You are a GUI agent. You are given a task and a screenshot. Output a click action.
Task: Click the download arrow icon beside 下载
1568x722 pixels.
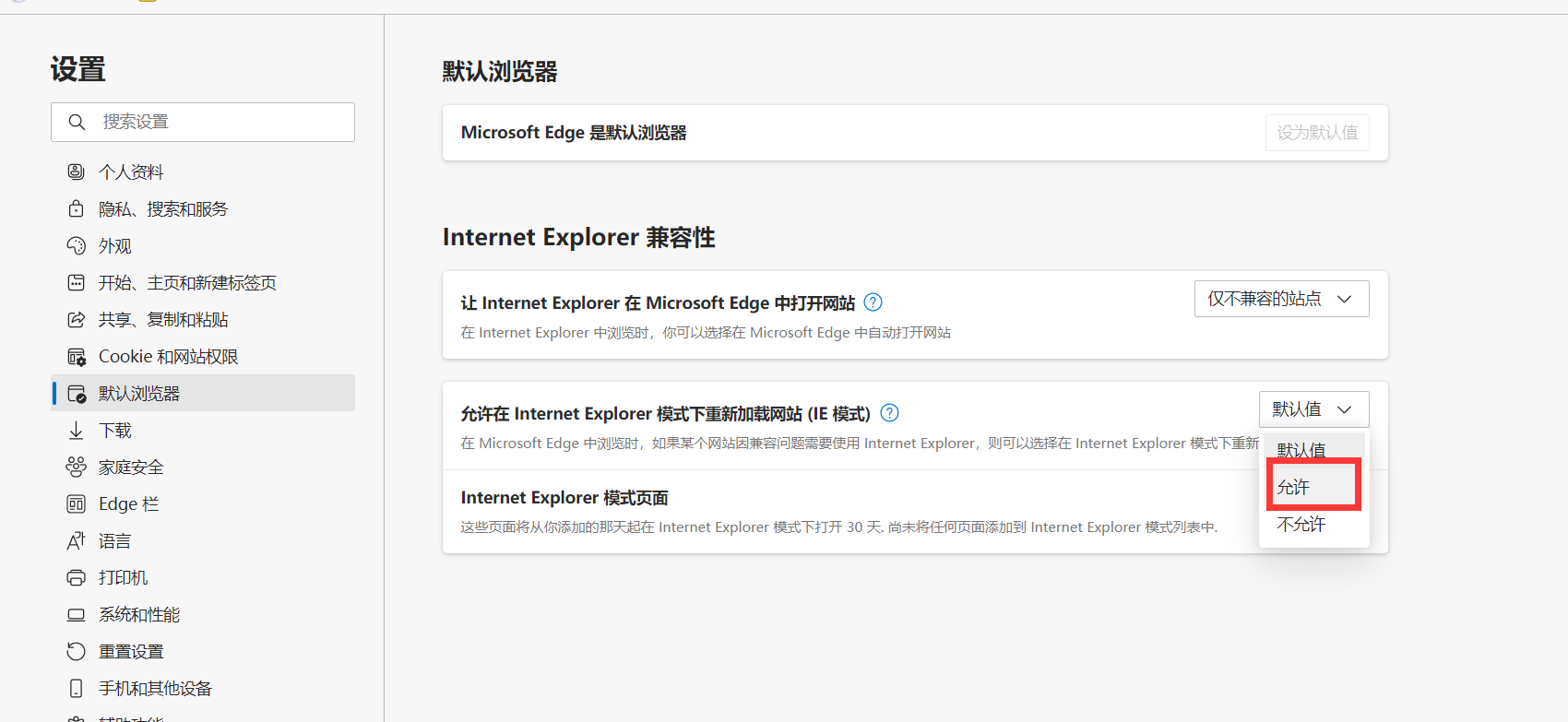click(x=77, y=431)
